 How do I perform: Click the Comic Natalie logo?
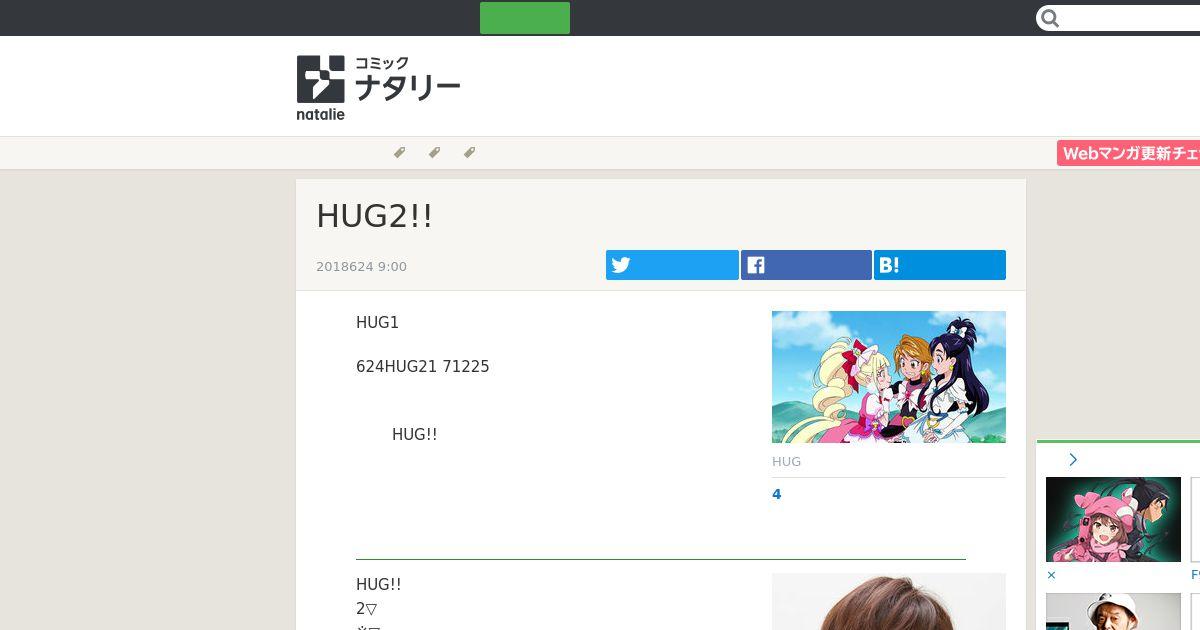tap(378, 88)
